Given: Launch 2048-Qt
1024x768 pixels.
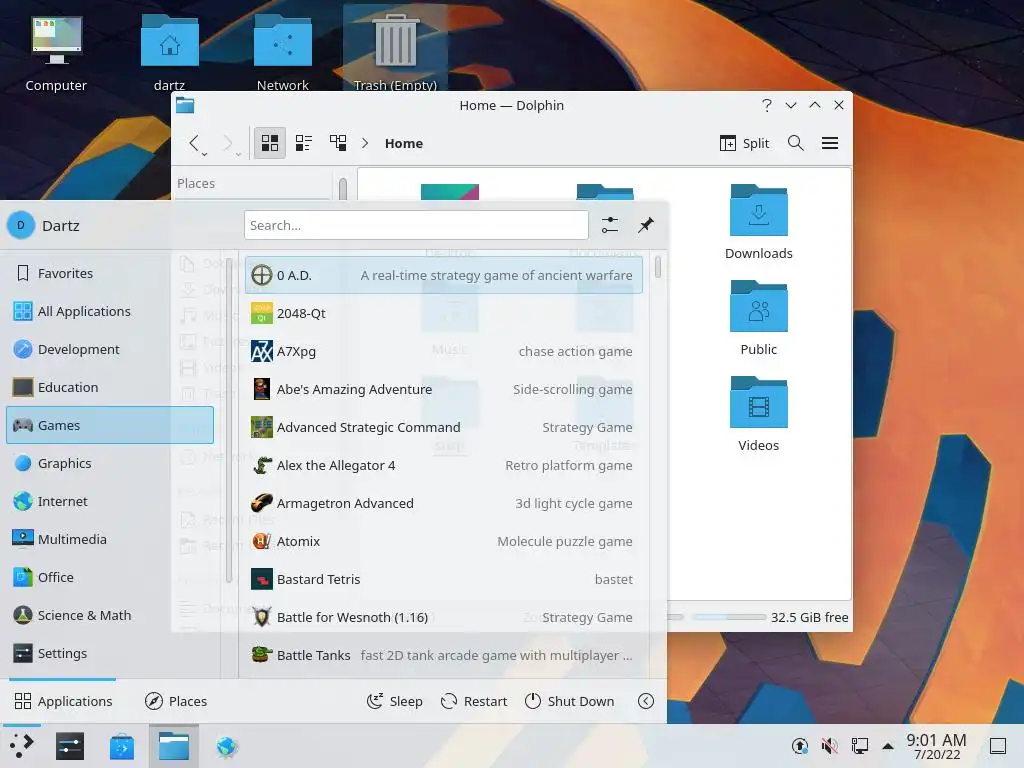Looking at the screenshot, I should tap(443, 313).
